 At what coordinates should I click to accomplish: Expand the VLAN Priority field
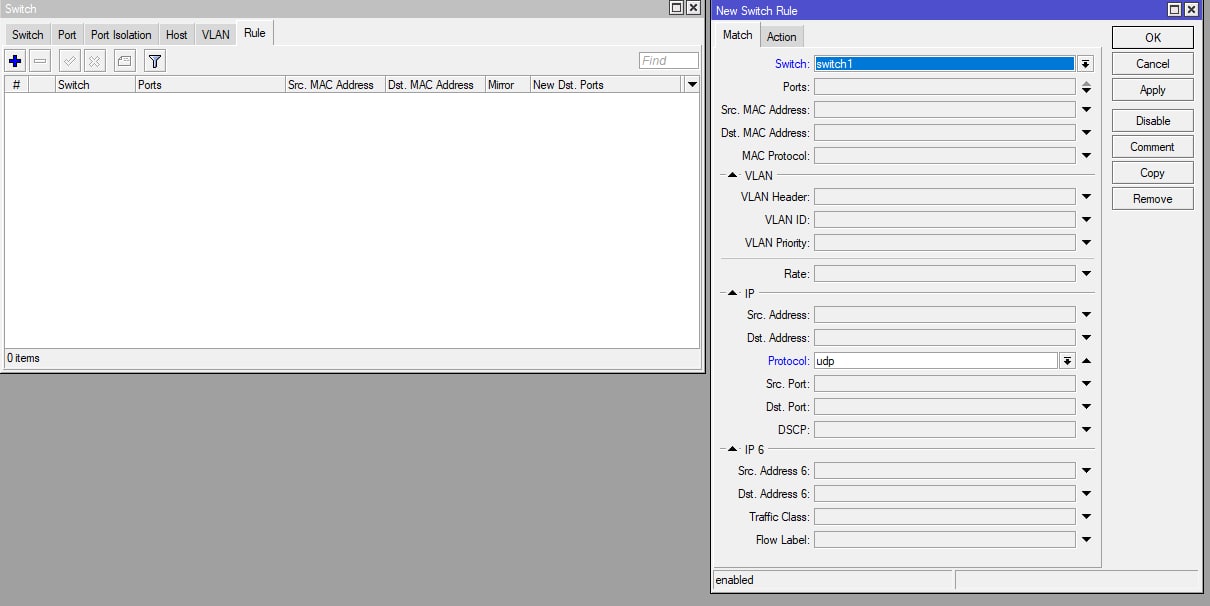point(1086,243)
